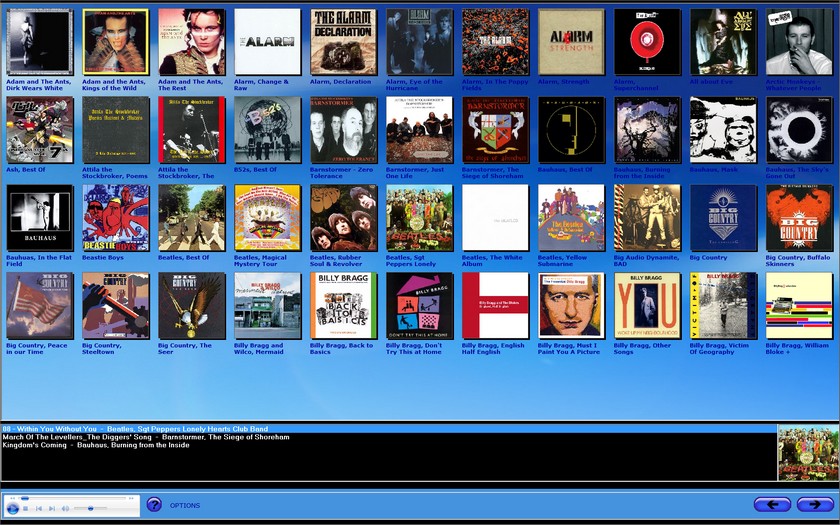
Task: Open the Beastie Boys album cover
Action: (116, 218)
